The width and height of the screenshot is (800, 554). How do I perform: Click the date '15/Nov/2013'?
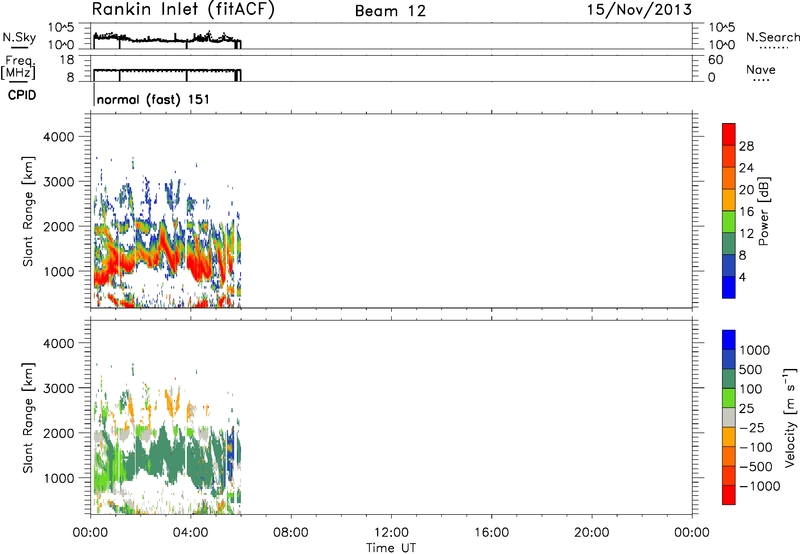click(x=639, y=10)
